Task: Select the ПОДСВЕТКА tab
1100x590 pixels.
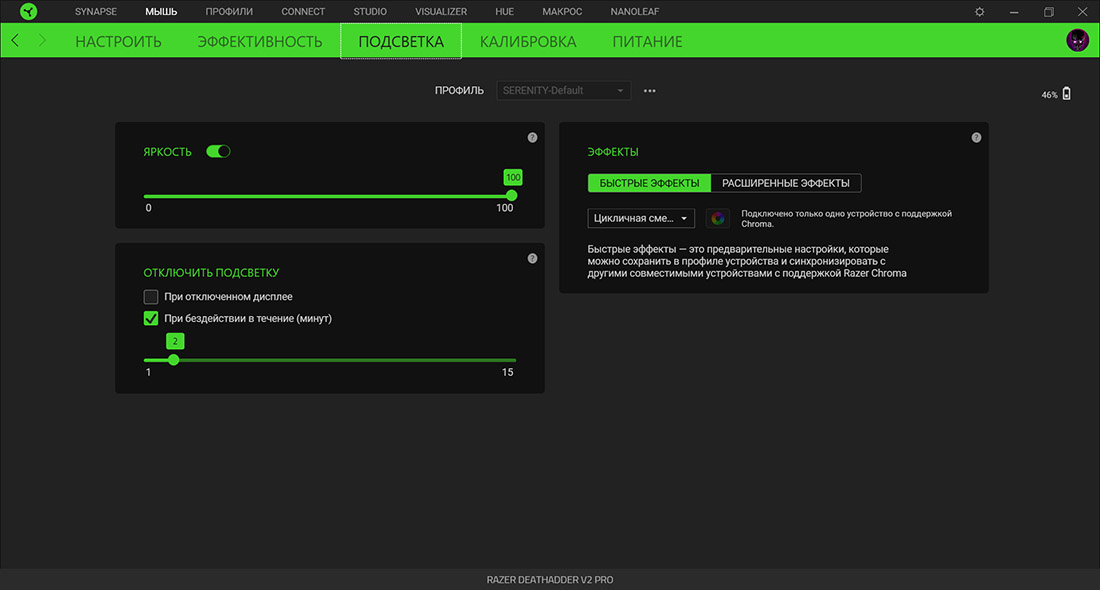Action: click(401, 41)
